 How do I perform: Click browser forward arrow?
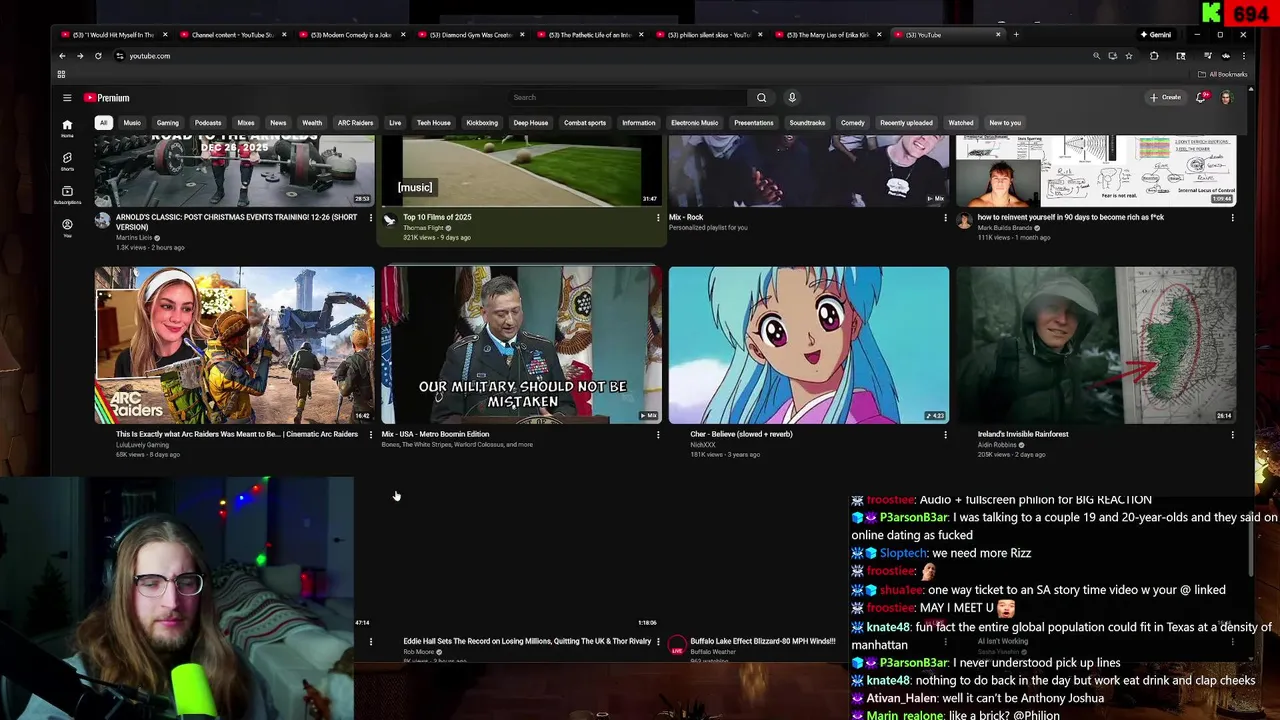coord(80,56)
